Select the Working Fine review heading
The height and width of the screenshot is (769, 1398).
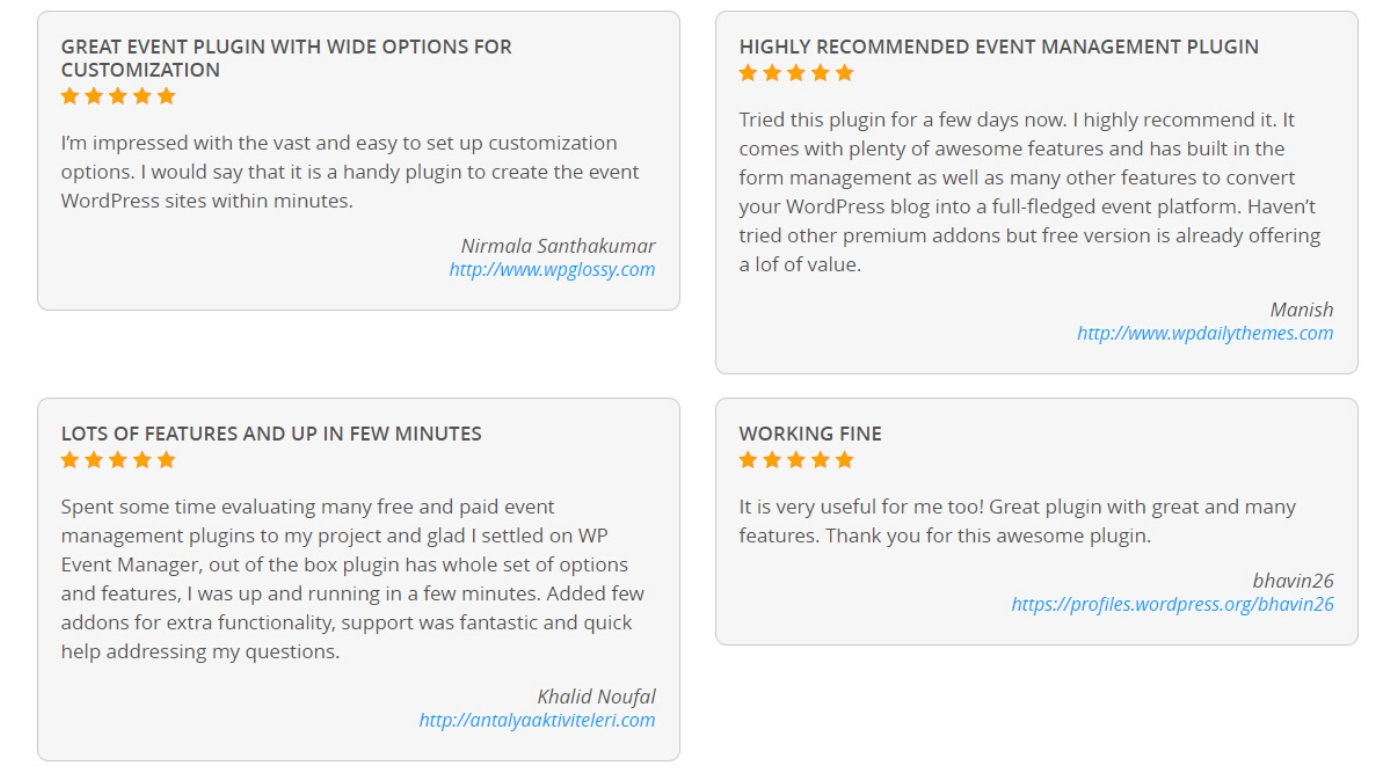click(810, 434)
